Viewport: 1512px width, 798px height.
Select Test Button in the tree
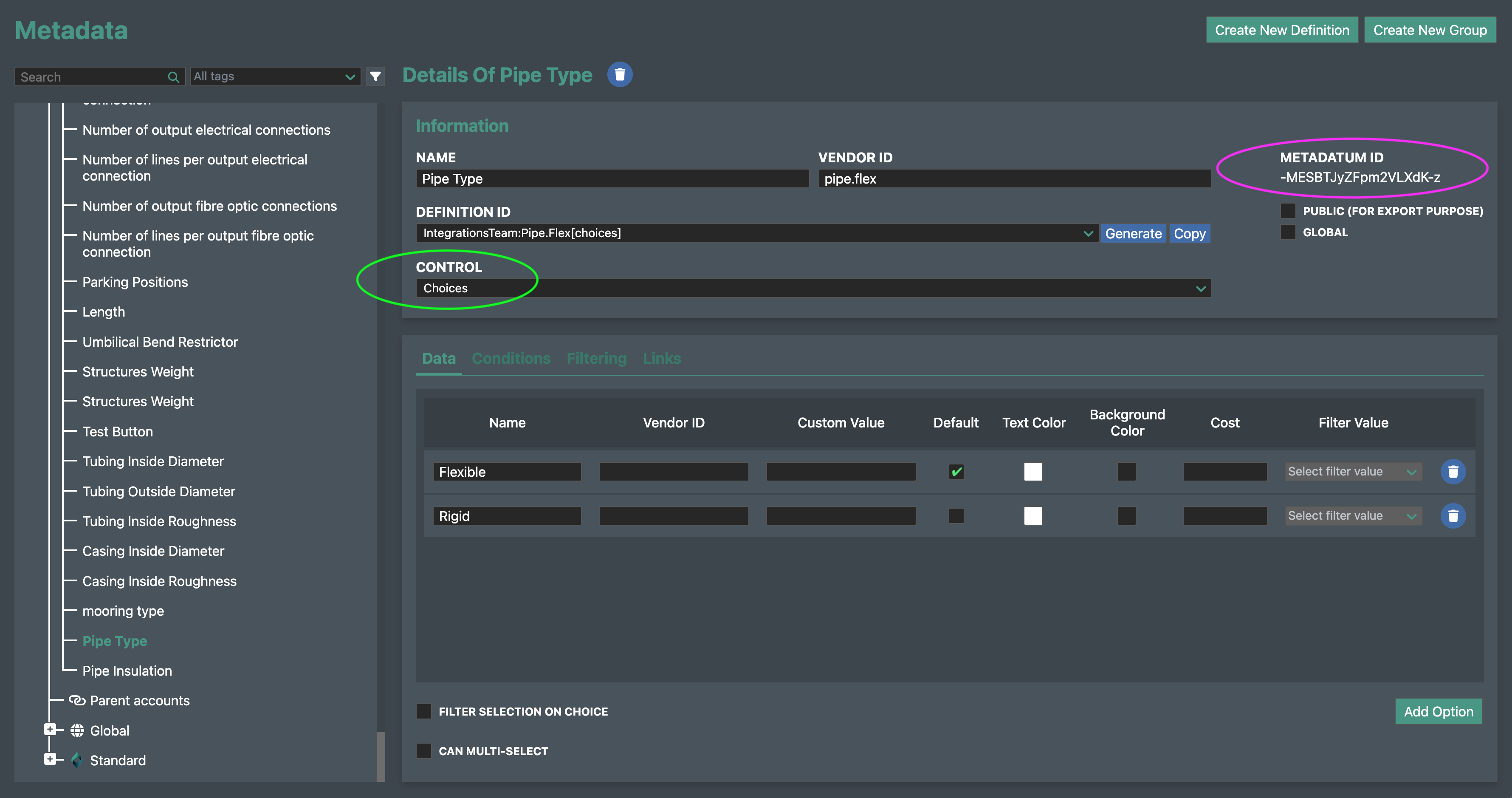coord(117,432)
